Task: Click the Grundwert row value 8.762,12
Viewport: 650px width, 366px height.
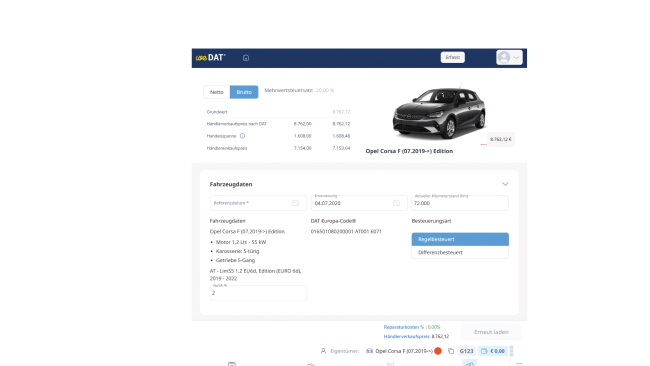Action: pos(341,112)
